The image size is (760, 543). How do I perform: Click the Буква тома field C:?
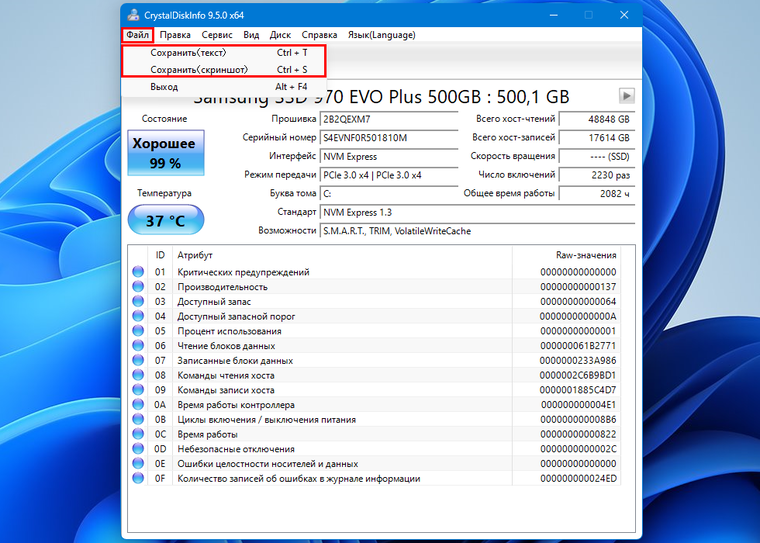click(389, 193)
